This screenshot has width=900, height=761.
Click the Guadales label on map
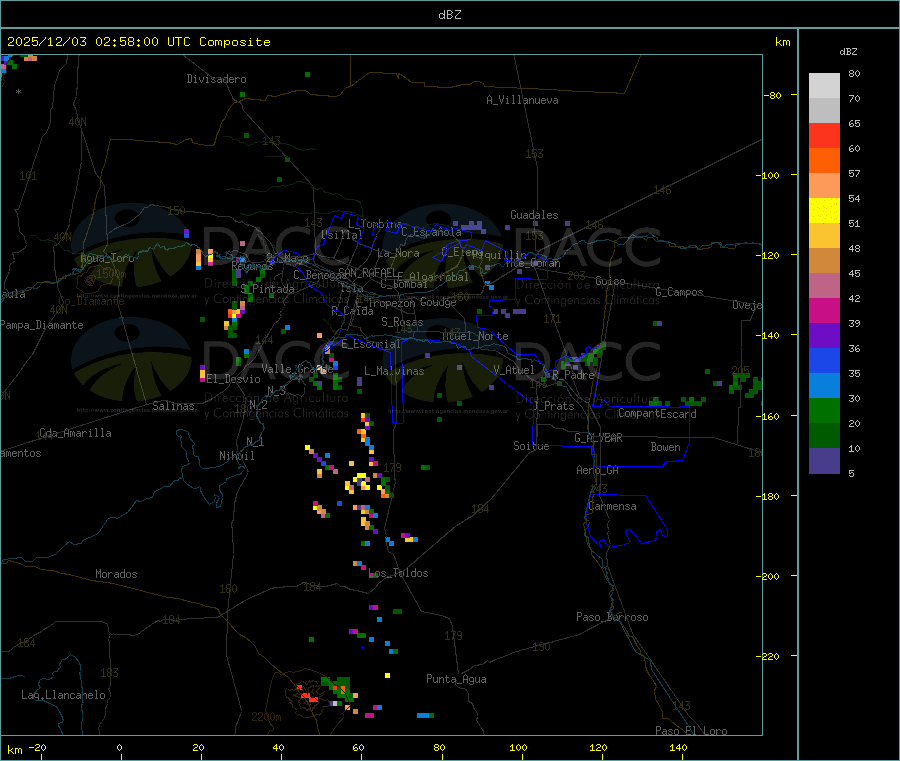coord(534,215)
